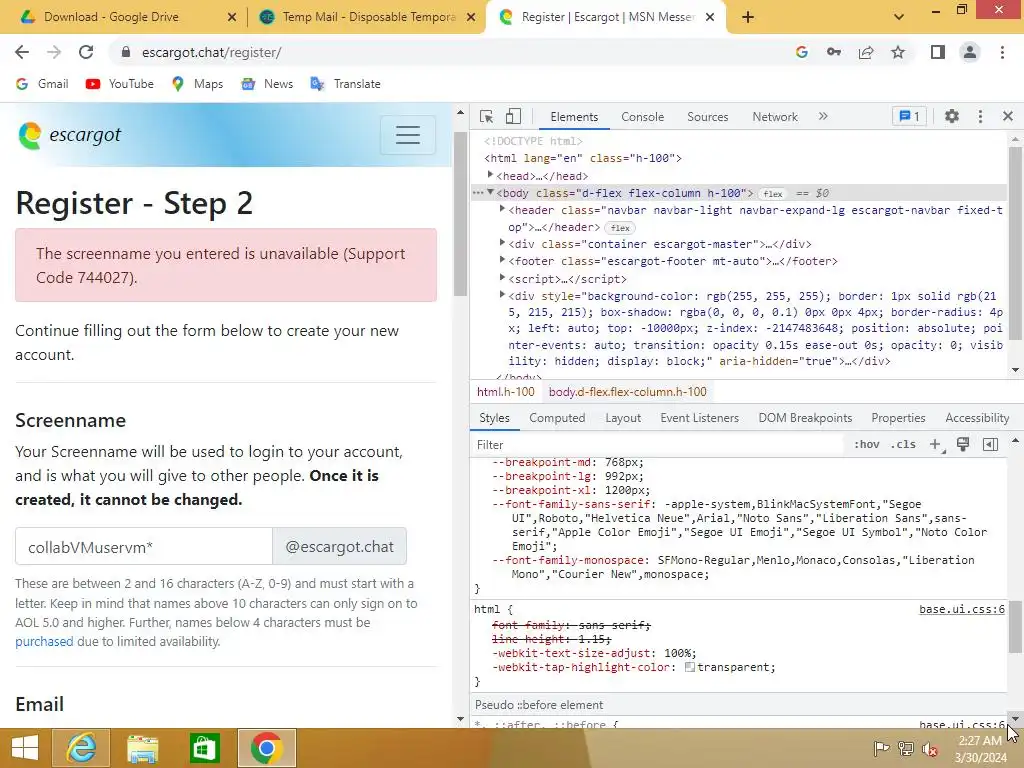Bookmark this page with the star icon
1024x768 pixels.
(x=898, y=52)
